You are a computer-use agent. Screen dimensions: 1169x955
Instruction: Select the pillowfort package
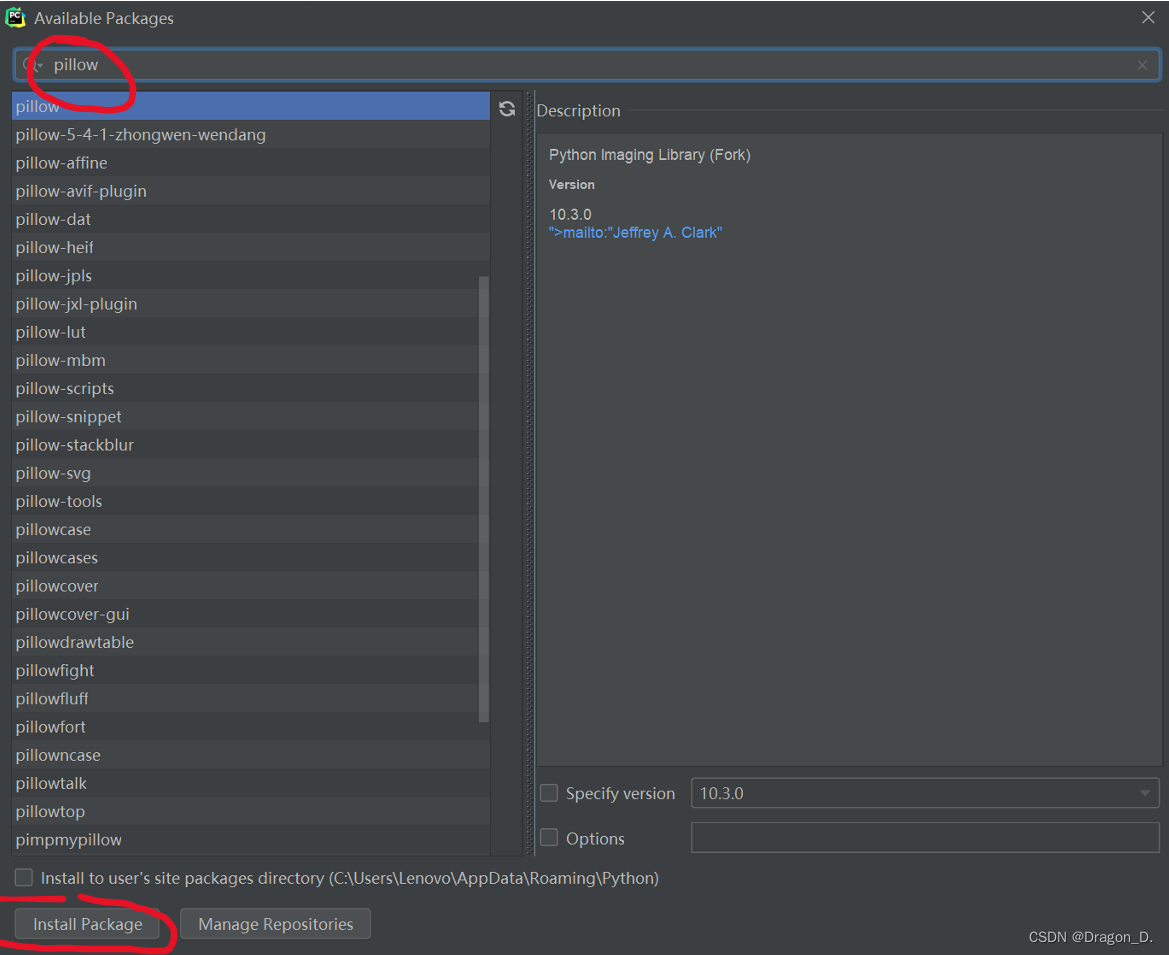(251, 727)
